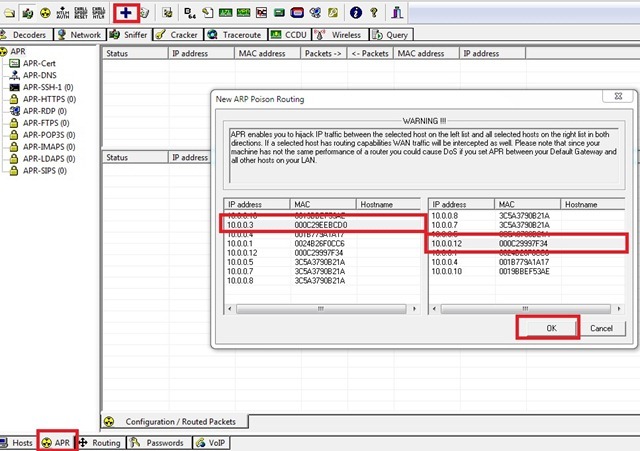This screenshot has width=640, height=451.
Task: Open the Configure dialog from the toolbar icon
Action: 167,13
